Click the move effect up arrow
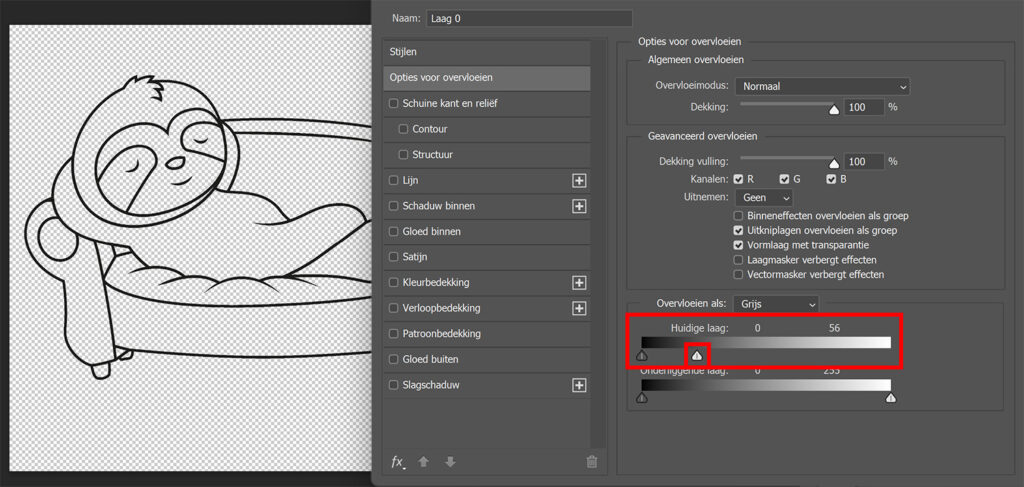Image resolution: width=1024 pixels, height=487 pixels. [424, 462]
